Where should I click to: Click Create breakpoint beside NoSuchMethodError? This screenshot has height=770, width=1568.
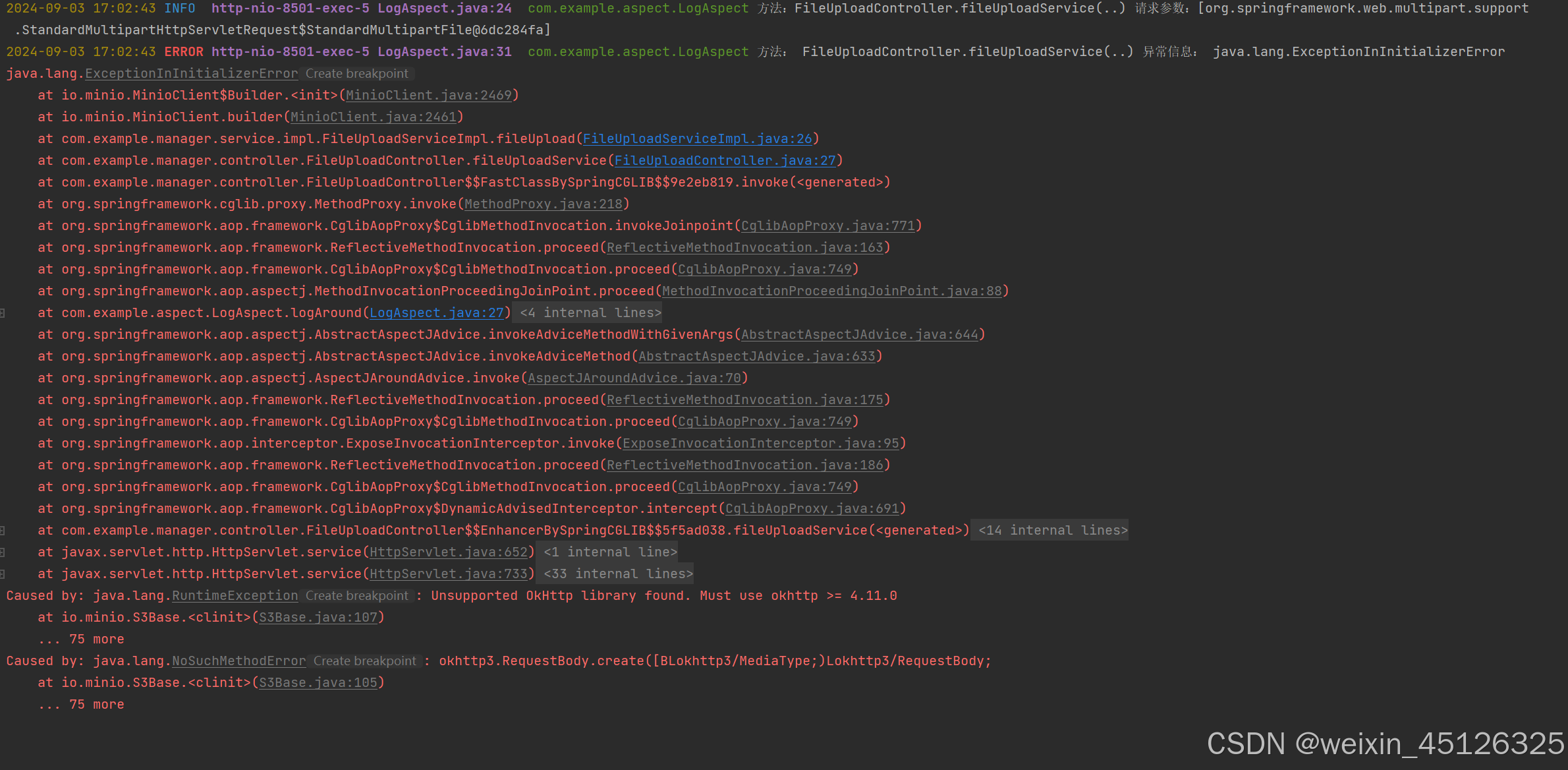(364, 661)
